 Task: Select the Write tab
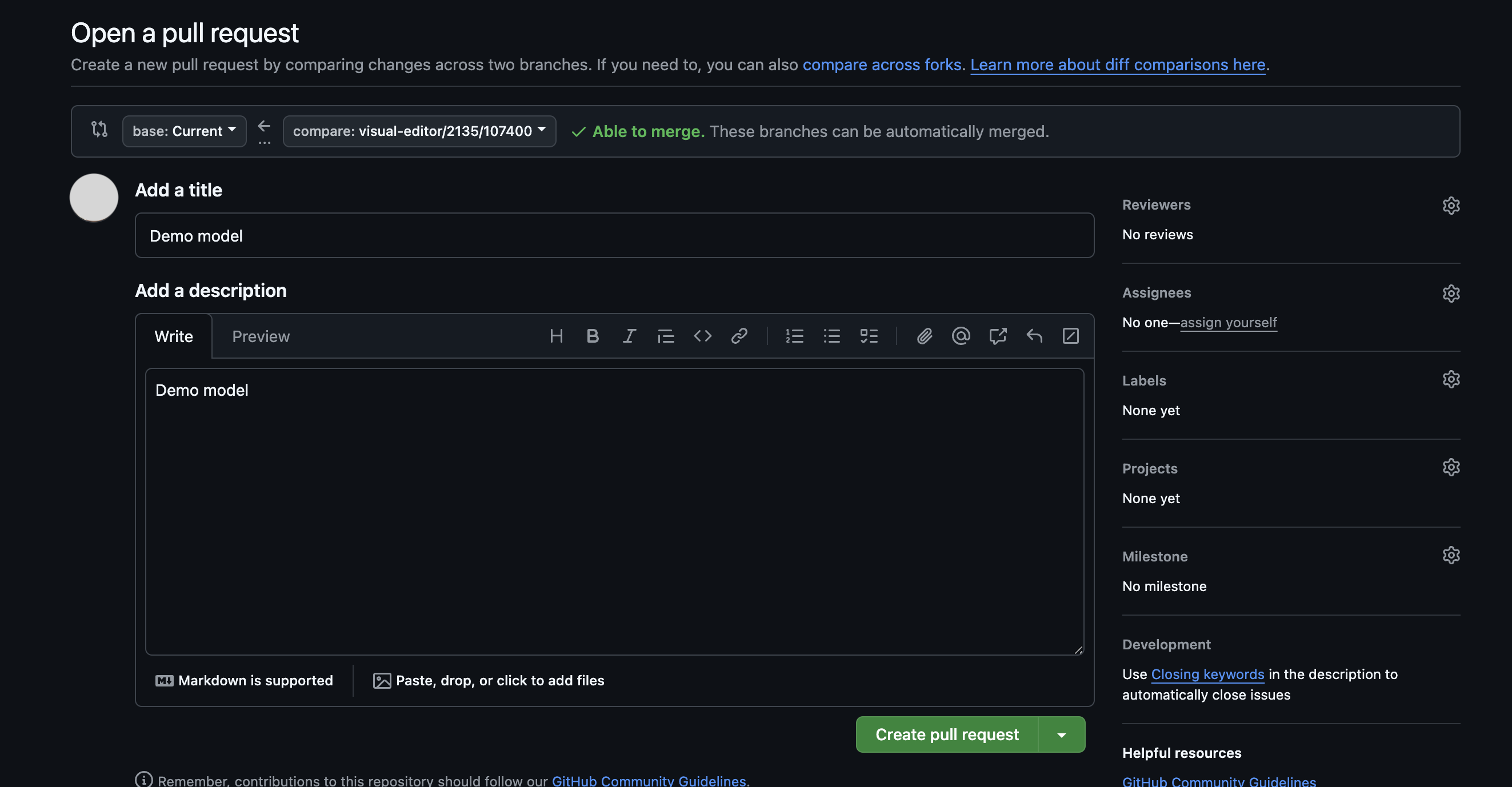tap(173, 336)
